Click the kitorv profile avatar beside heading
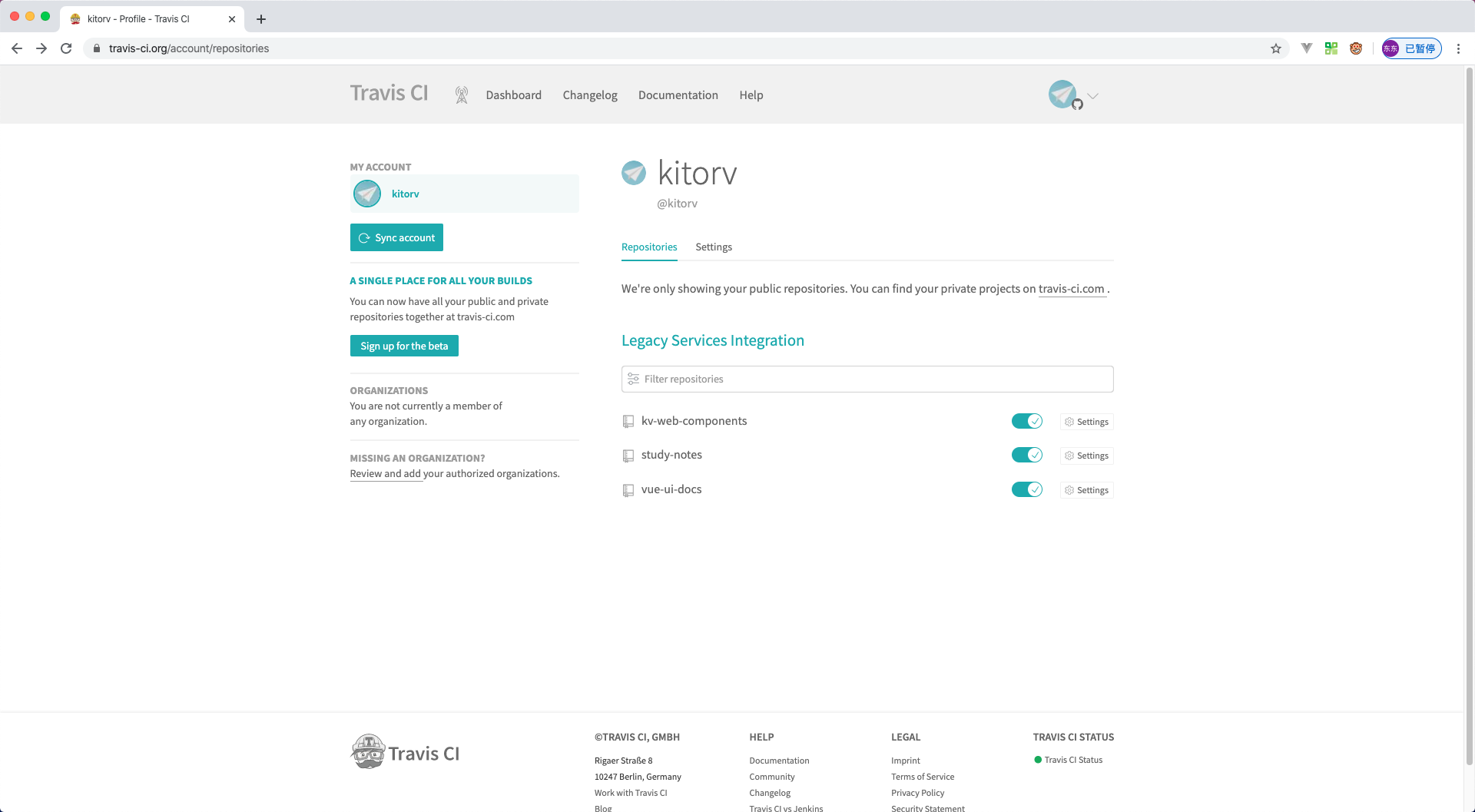This screenshot has width=1475, height=812. [x=634, y=173]
